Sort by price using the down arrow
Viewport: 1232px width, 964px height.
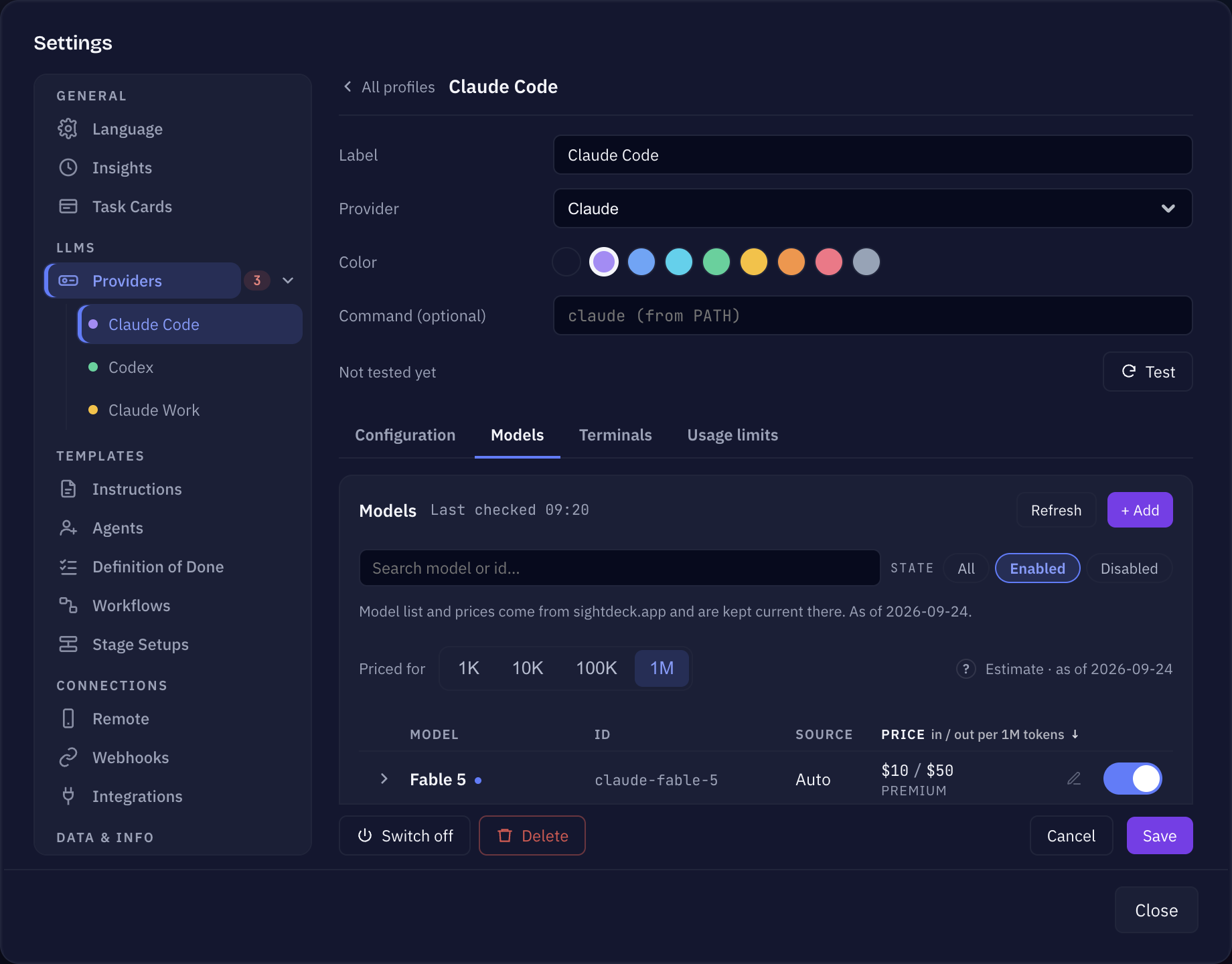(1075, 734)
